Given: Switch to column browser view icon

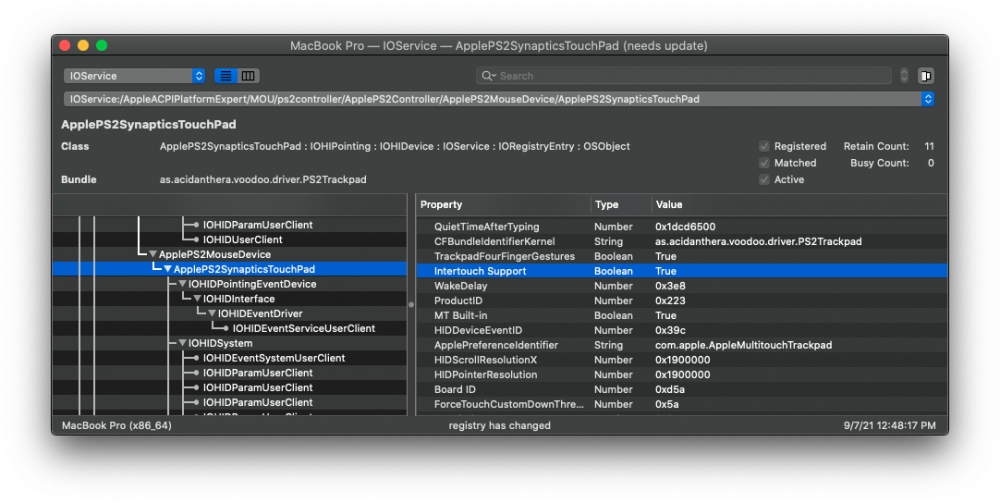Looking at the screenshot, I should (x=248, y=76).
